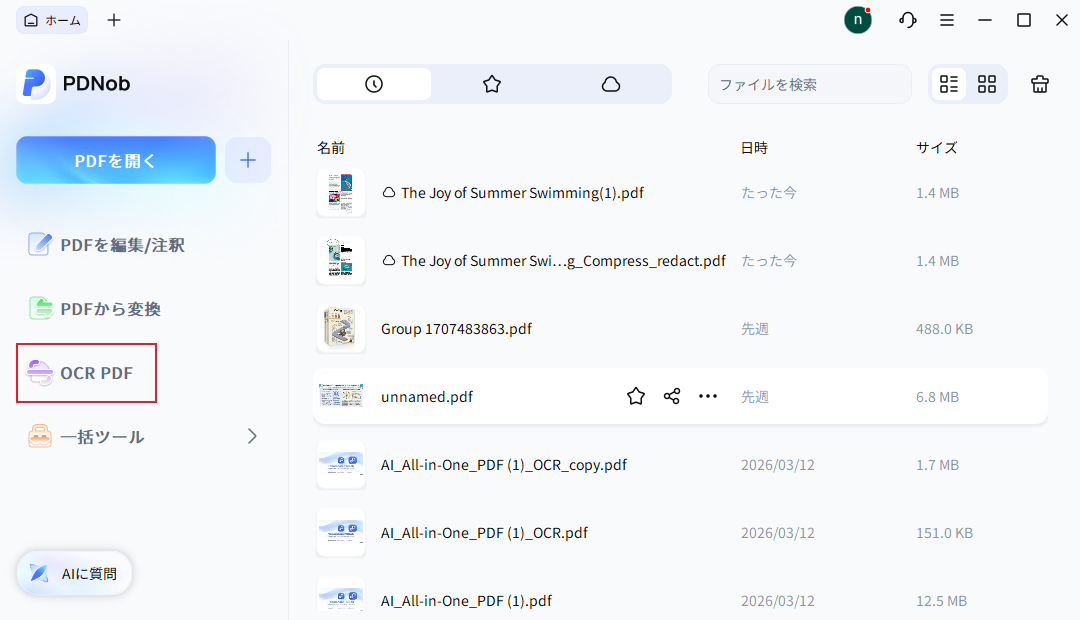
Task: Share the unnamed.pdf file
Action: (x=671, y=396)
